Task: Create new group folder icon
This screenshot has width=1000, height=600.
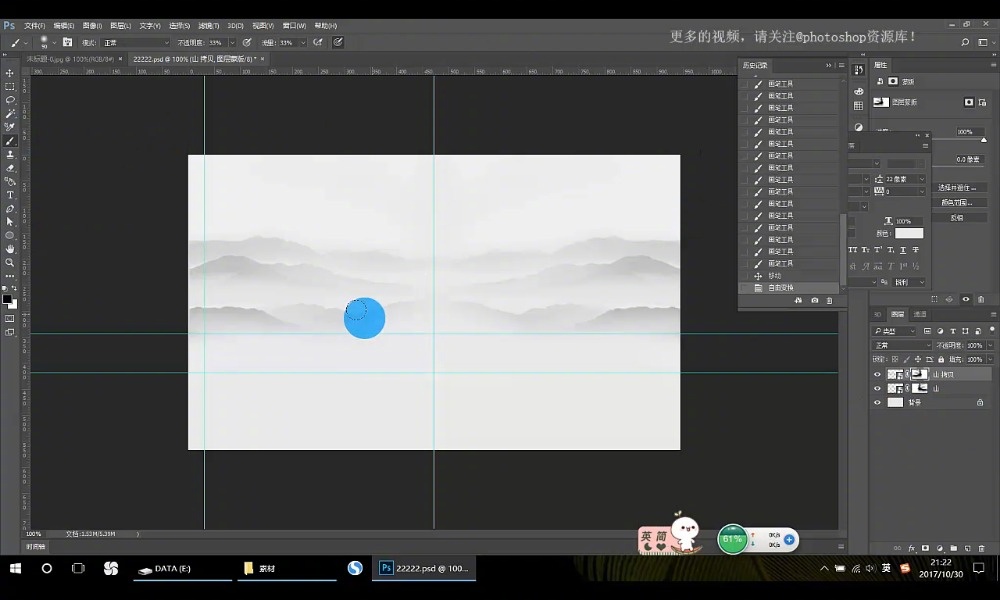Action: pyautogui.click(x=953, y=548)
